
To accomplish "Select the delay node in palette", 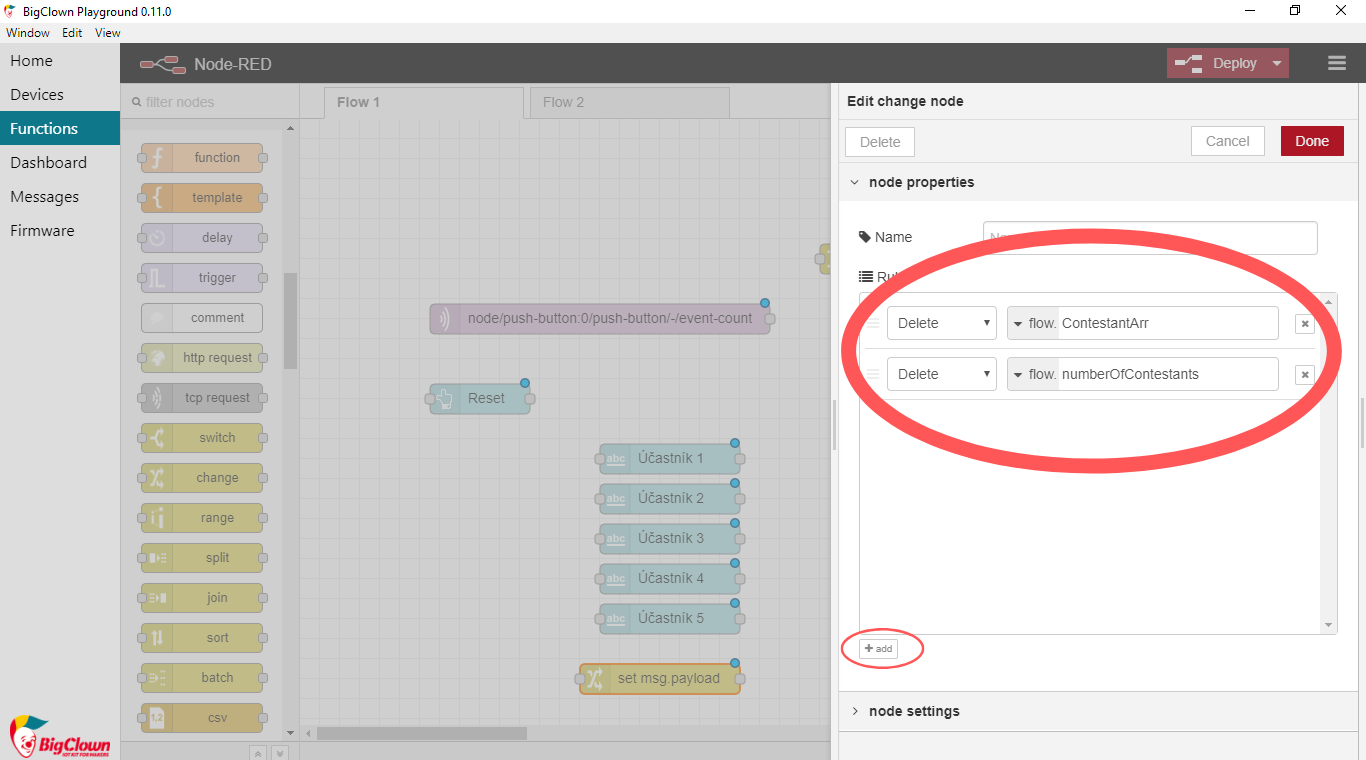I will 202,238.
